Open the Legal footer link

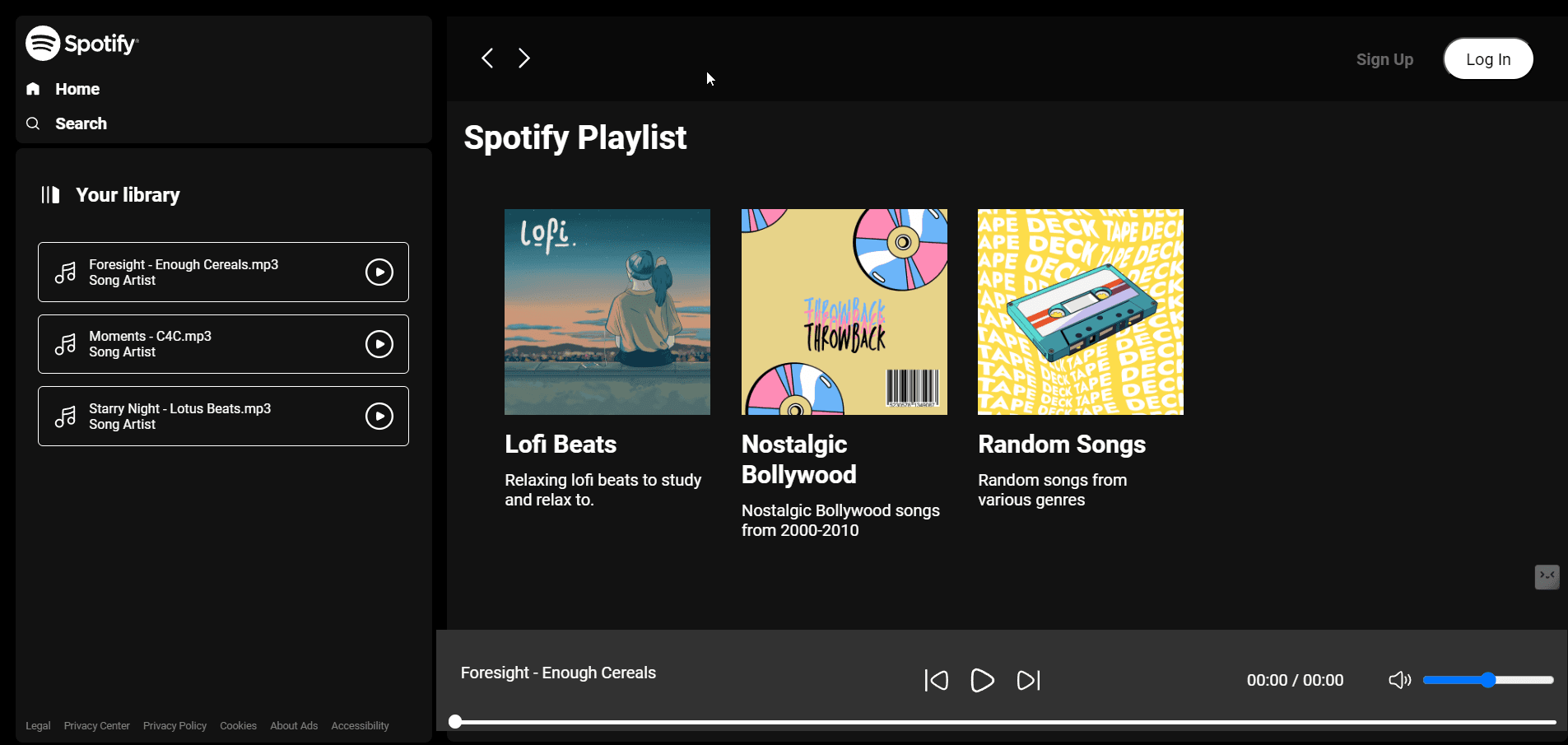point(38,726)
